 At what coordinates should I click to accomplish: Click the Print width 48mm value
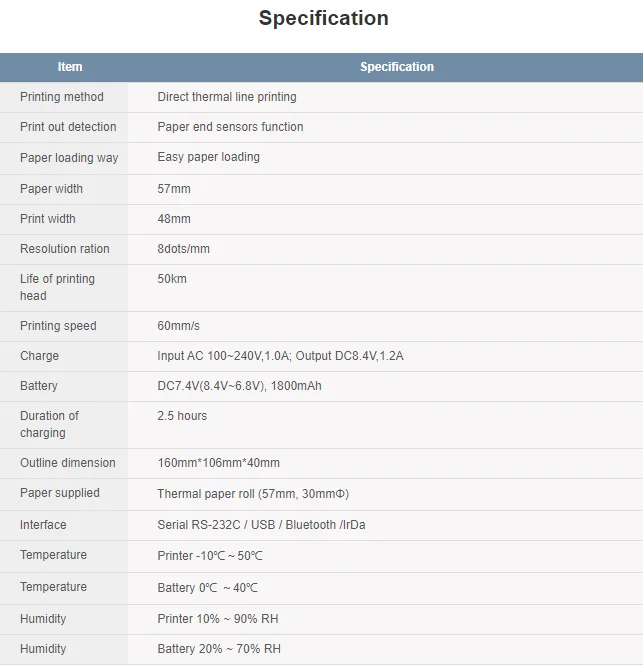coord(174,219)
